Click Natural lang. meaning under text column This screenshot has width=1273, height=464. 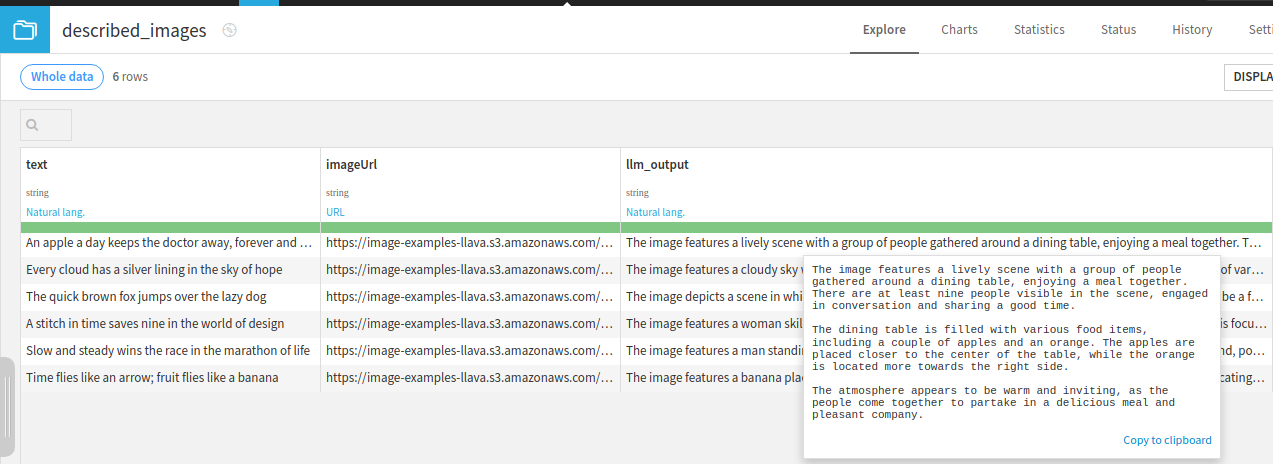click(55, 212)
